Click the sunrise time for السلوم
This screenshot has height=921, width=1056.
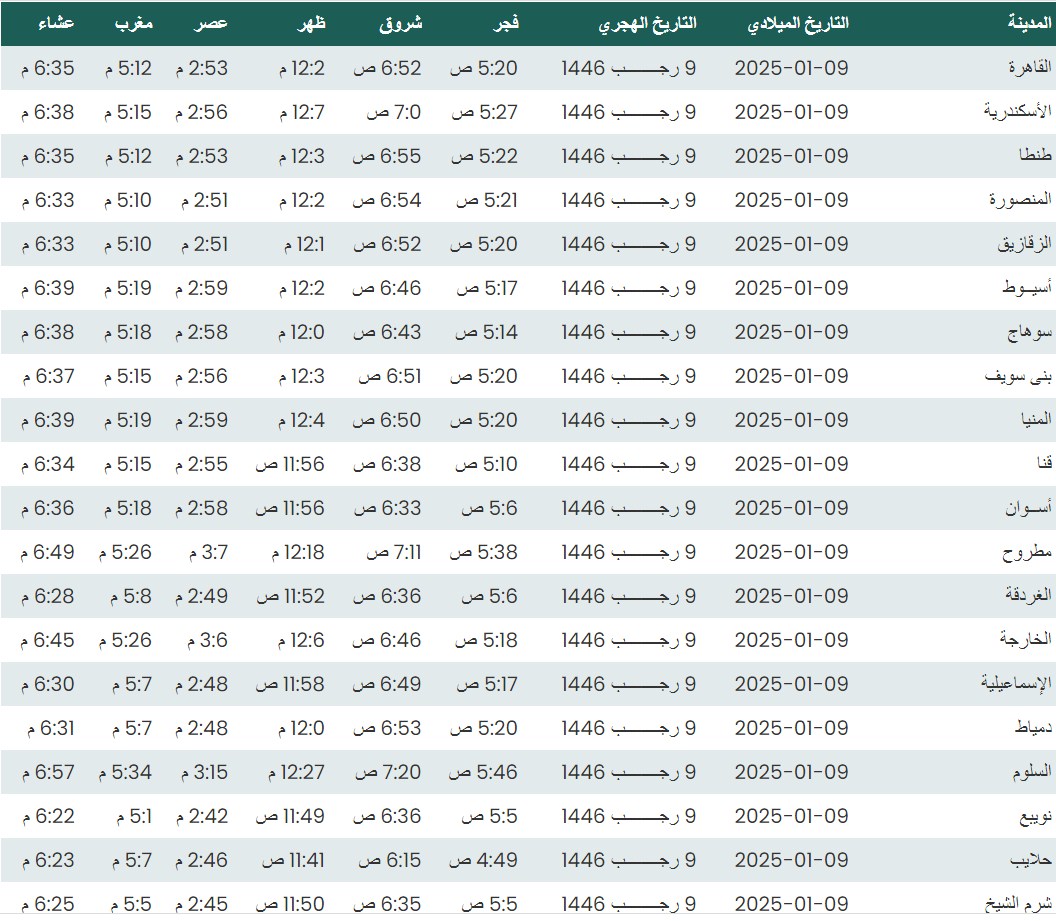pyautogui.click(x=390, y=772)
